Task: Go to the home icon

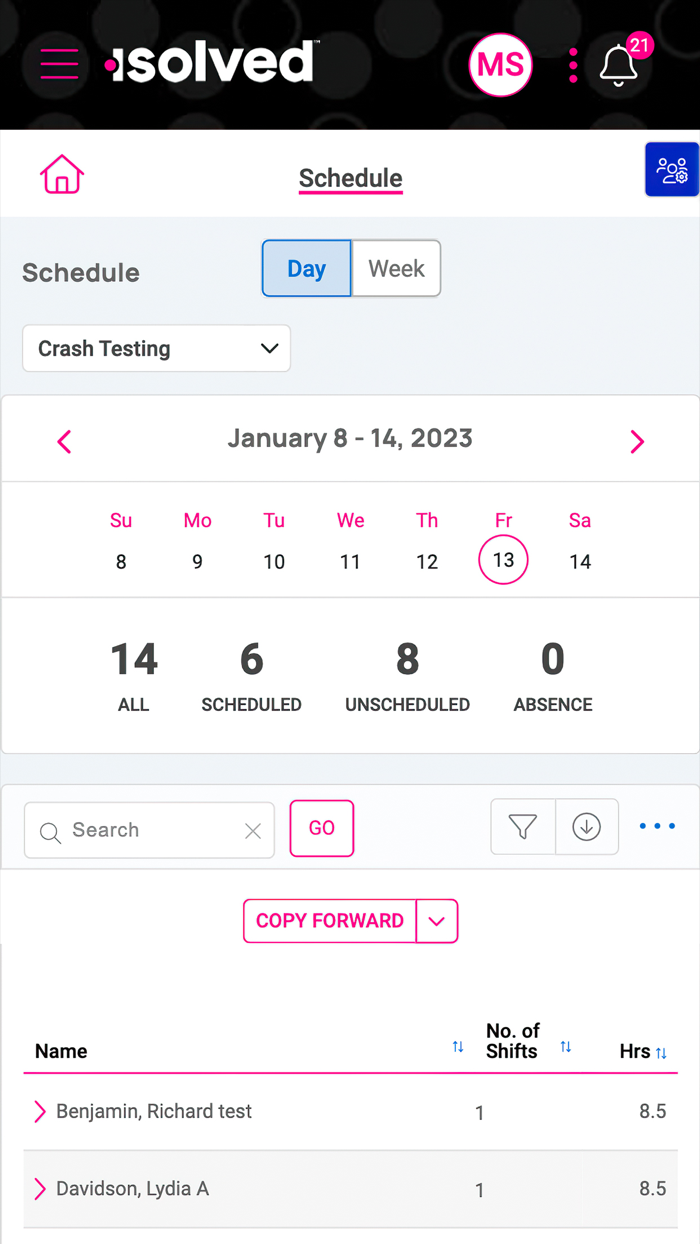Action: [x=62, y=174]
